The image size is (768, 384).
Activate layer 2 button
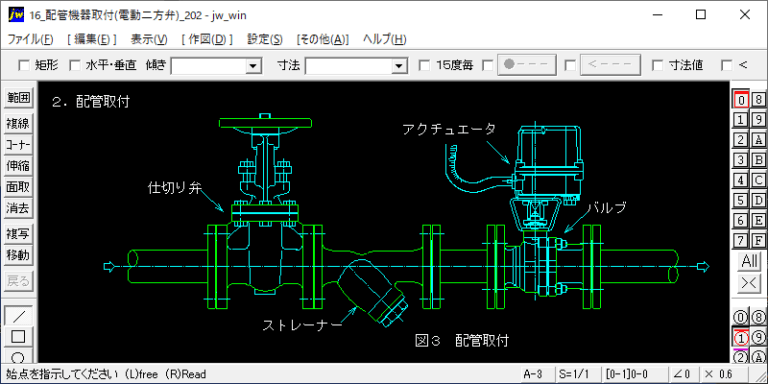(x=741, y=140)
